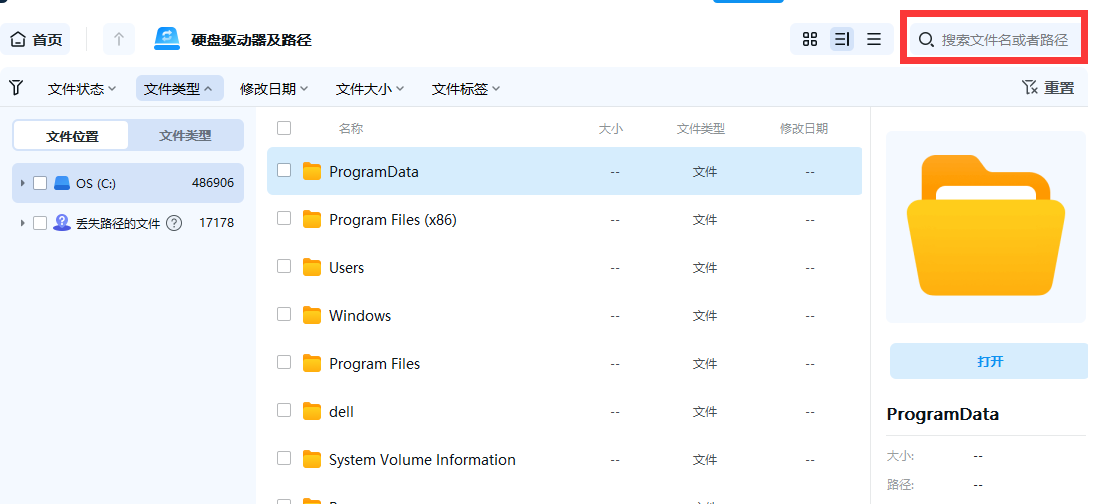The width and height of the screenshot is (1101, 504).
Task: Select the System Volume Information name
Action: coord(423,460)
